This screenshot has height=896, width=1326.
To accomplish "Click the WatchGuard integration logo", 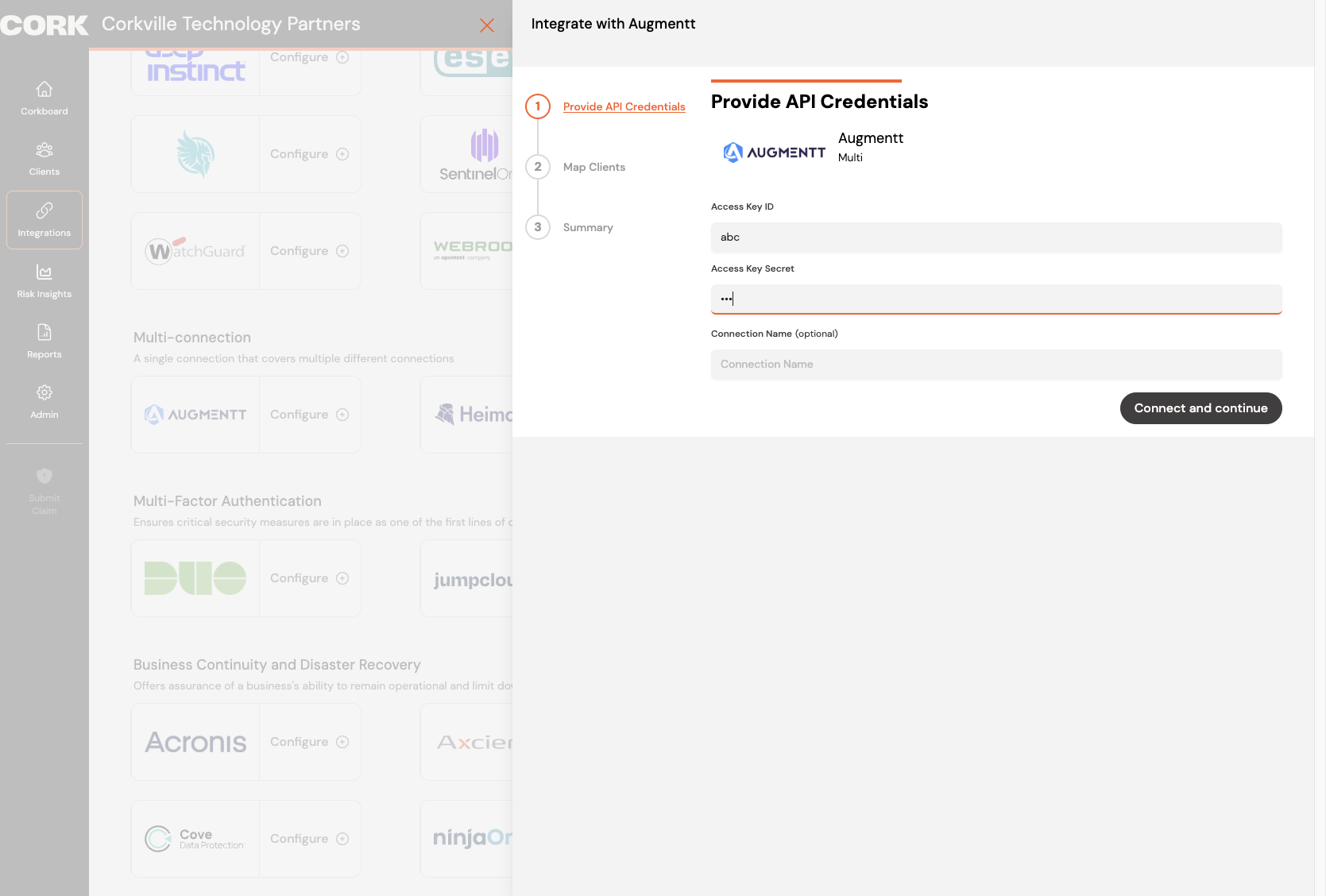I will (195, 251).
